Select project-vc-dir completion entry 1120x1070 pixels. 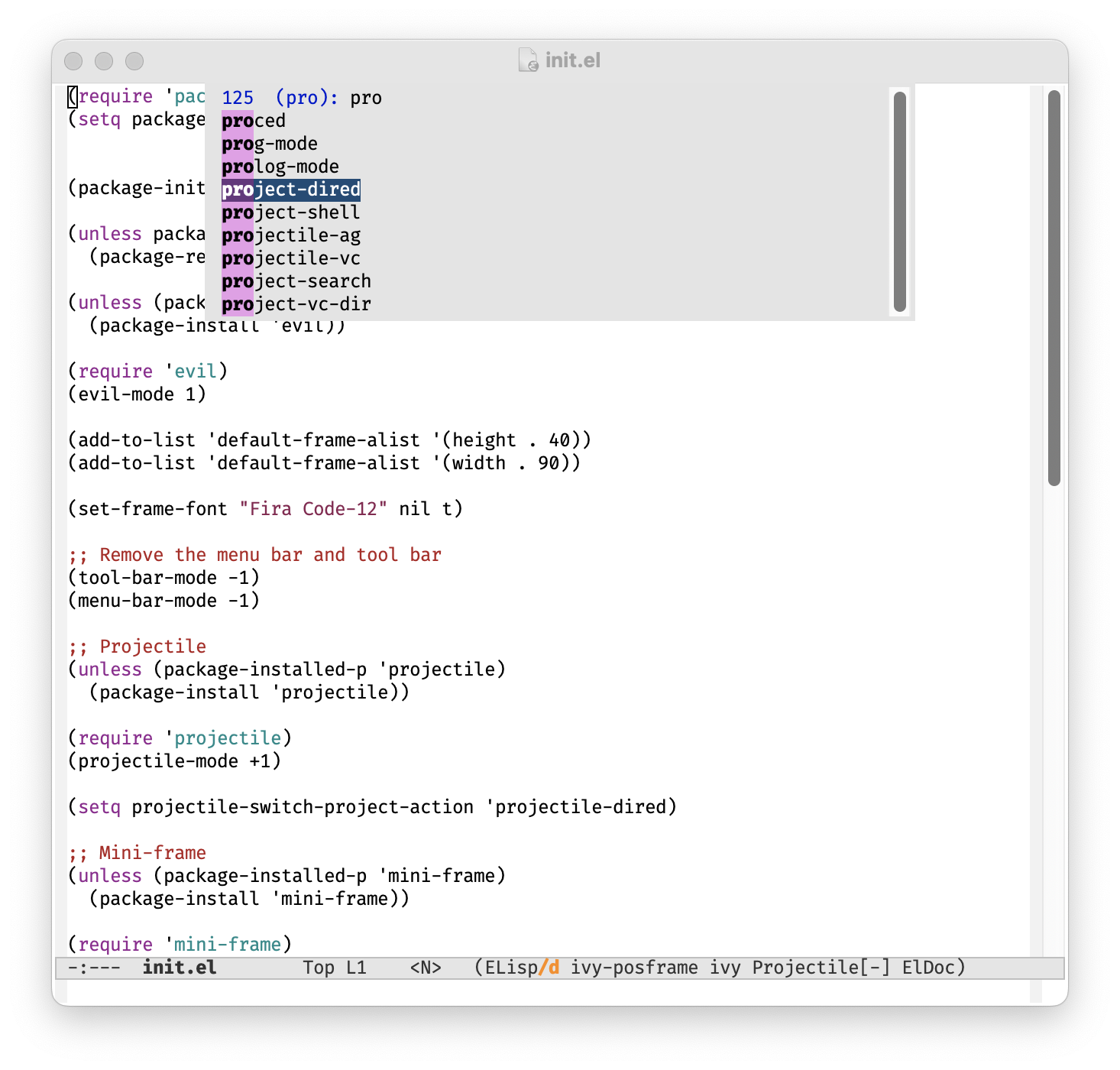pos(296,304)
